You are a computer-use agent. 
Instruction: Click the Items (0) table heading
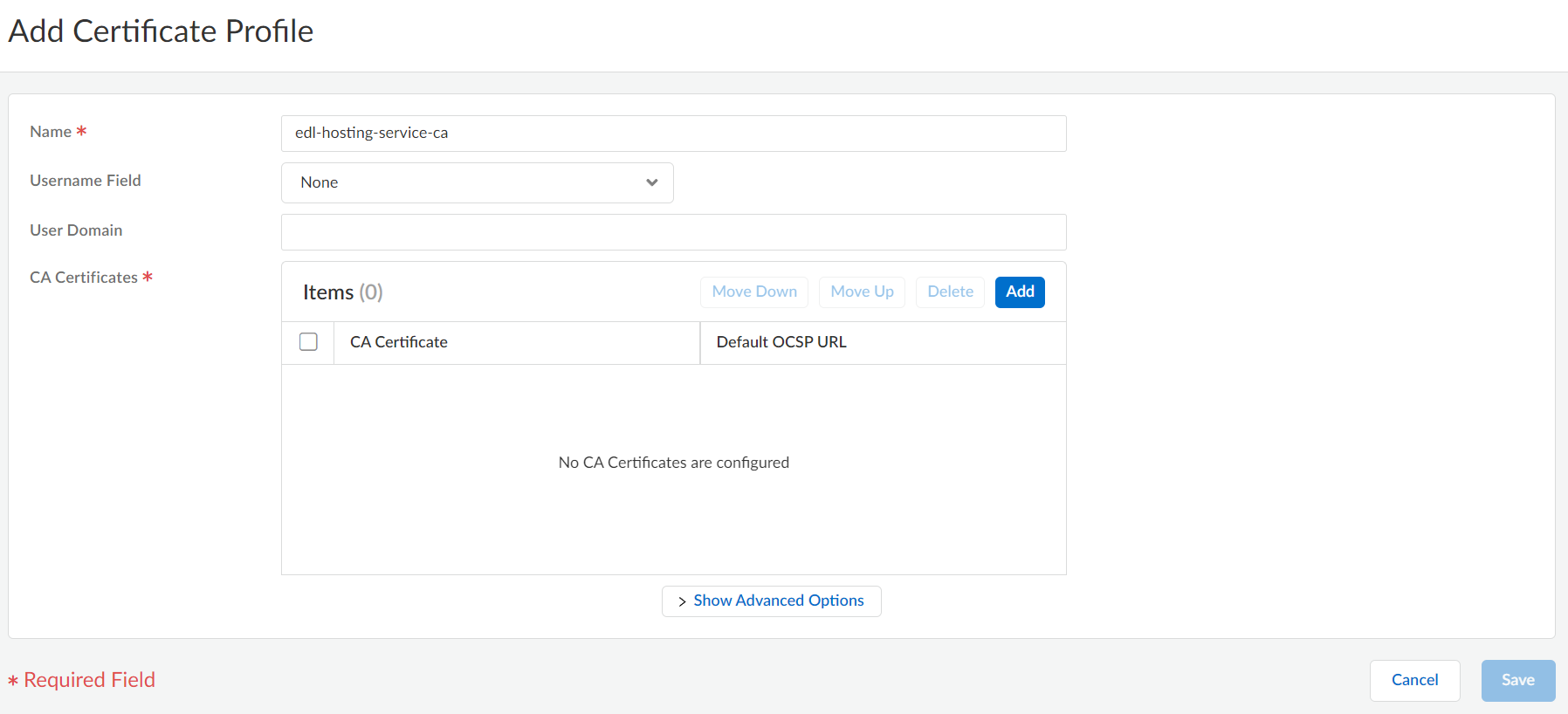pos(342,292)
